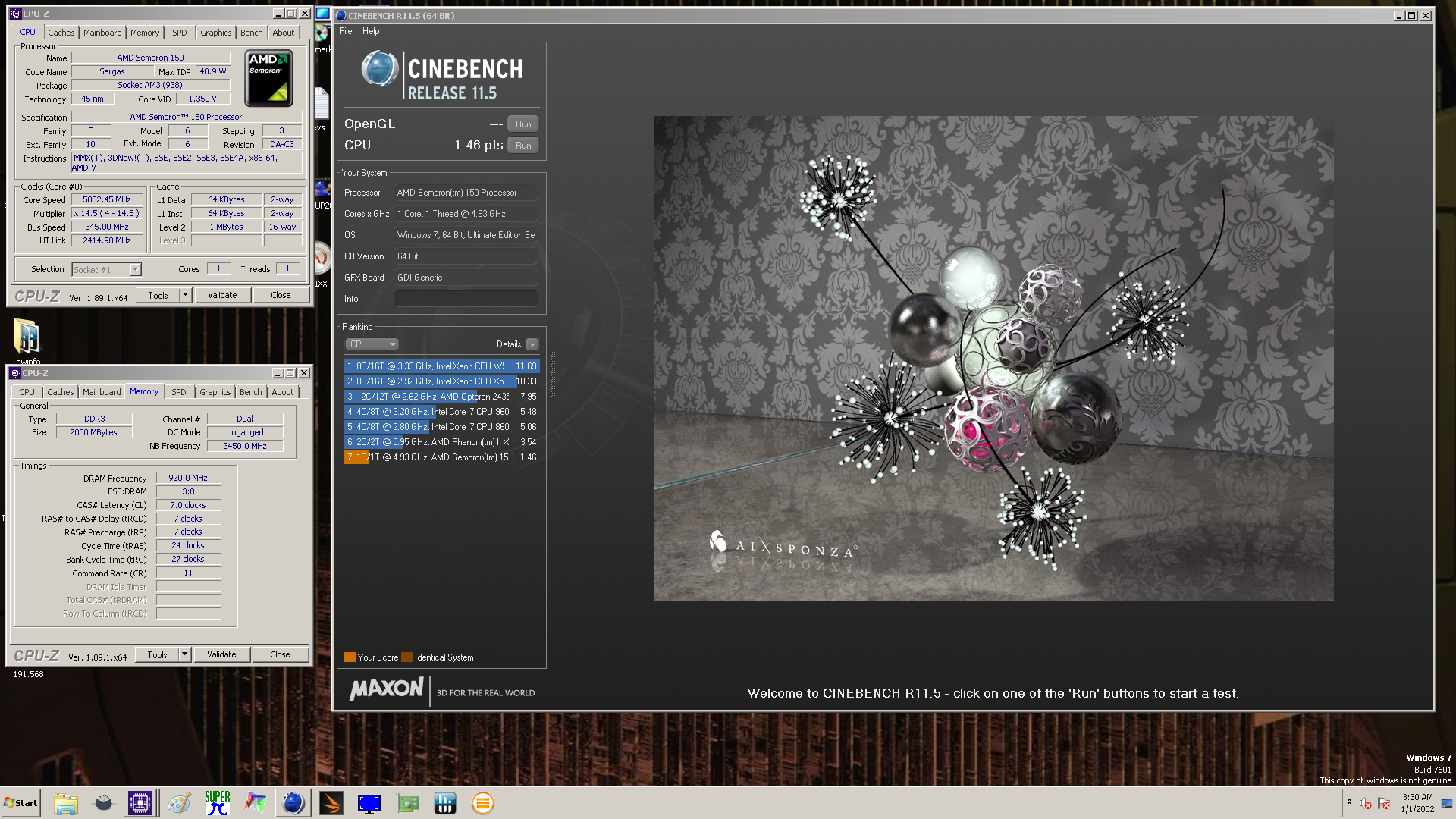
Task: Click the Identical System legend swatch
Action: [x=406, y=657]
